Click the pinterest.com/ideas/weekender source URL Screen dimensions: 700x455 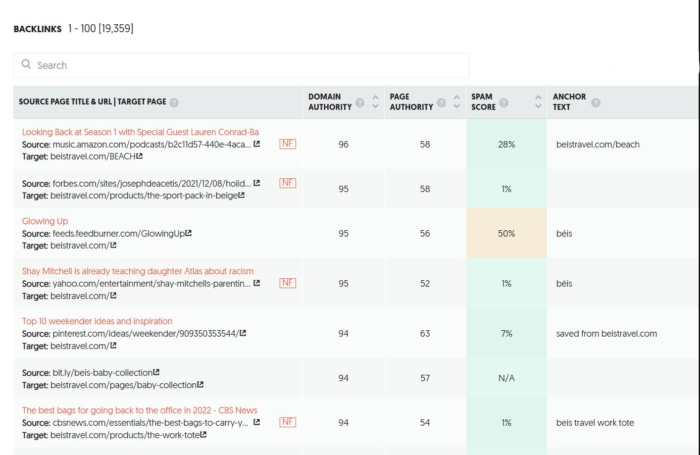146,333
